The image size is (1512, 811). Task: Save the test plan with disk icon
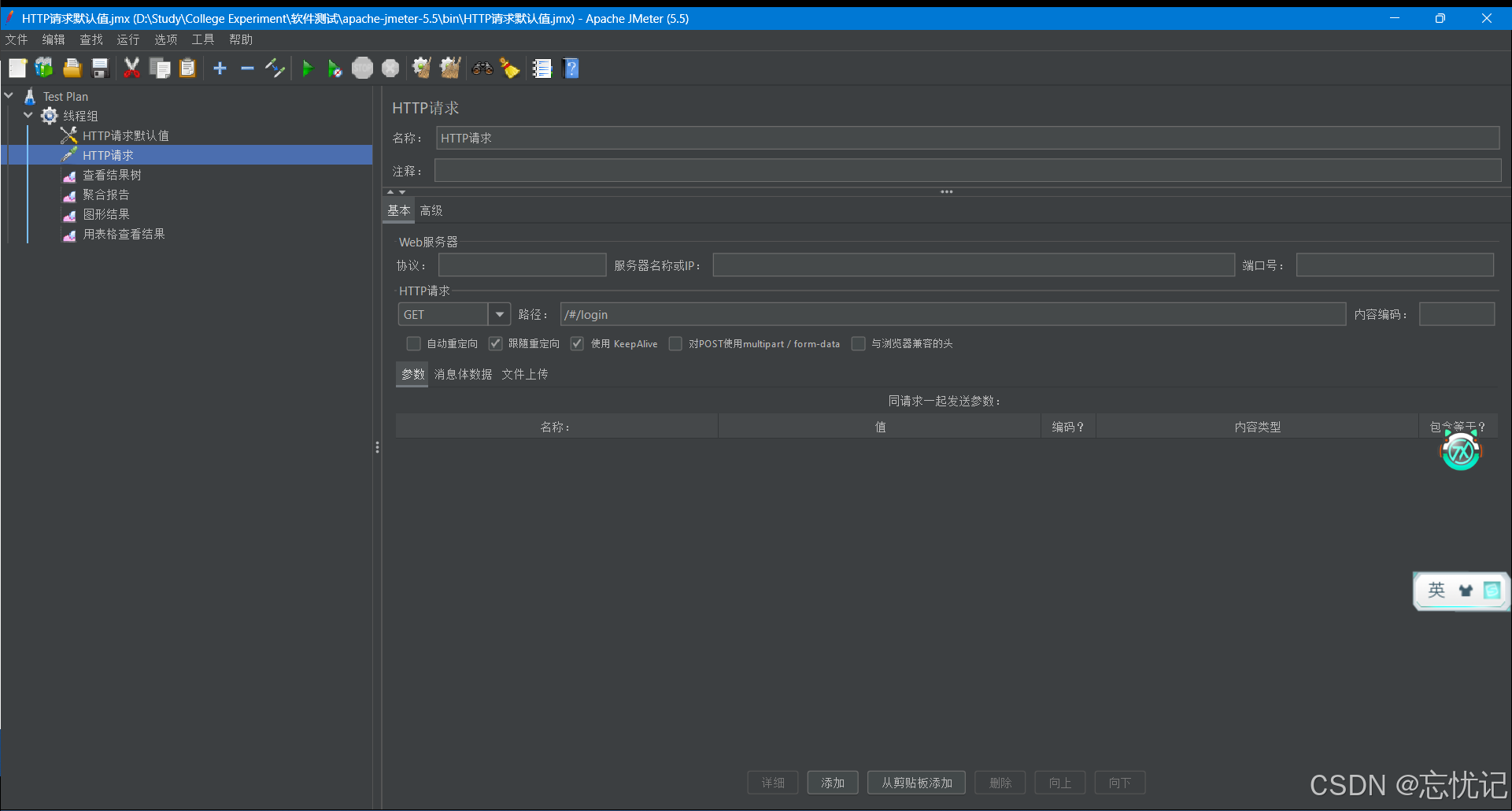(x=100, y=69)
